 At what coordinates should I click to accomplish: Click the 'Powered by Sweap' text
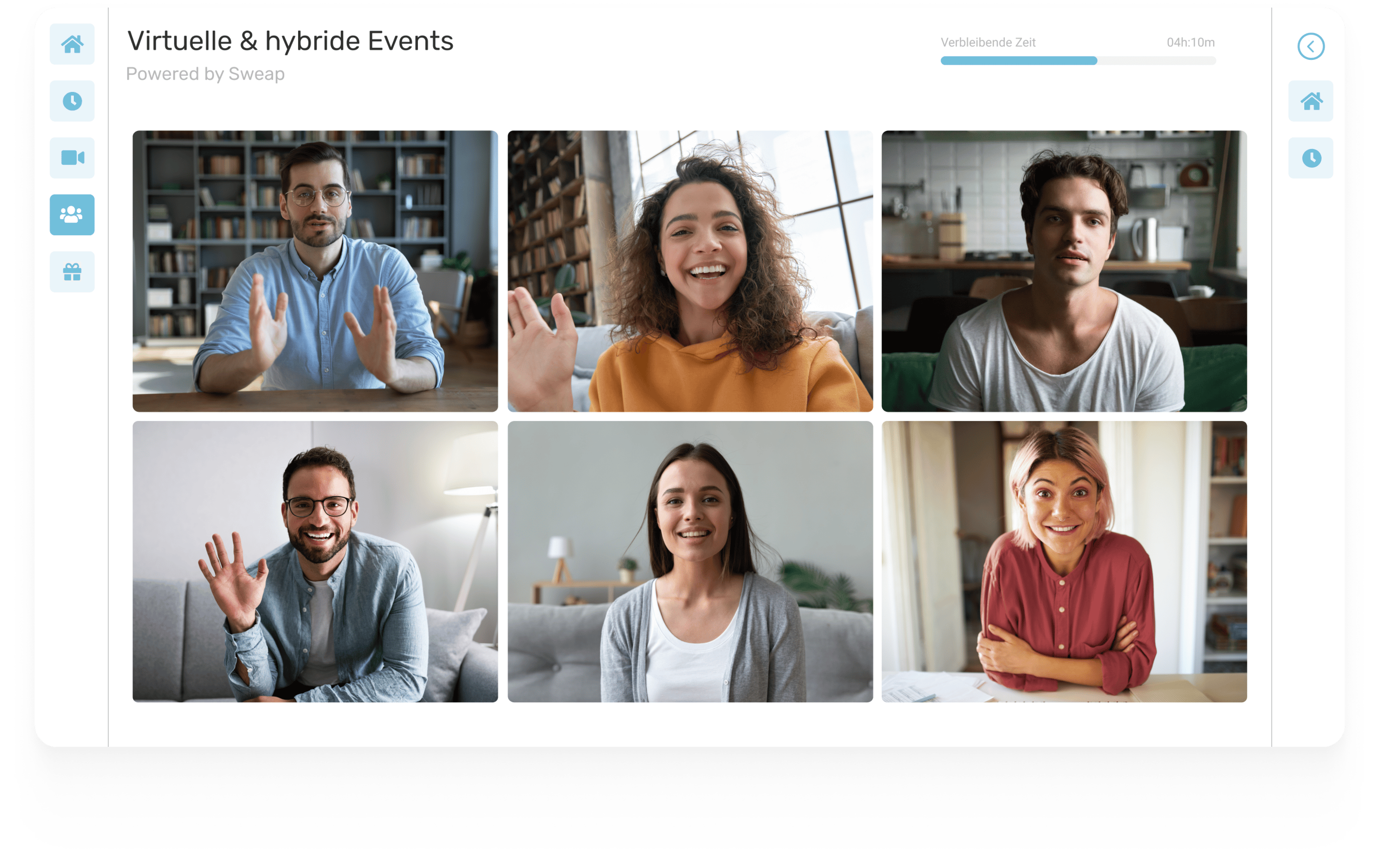pyautogui.click(x=205, y=74)
